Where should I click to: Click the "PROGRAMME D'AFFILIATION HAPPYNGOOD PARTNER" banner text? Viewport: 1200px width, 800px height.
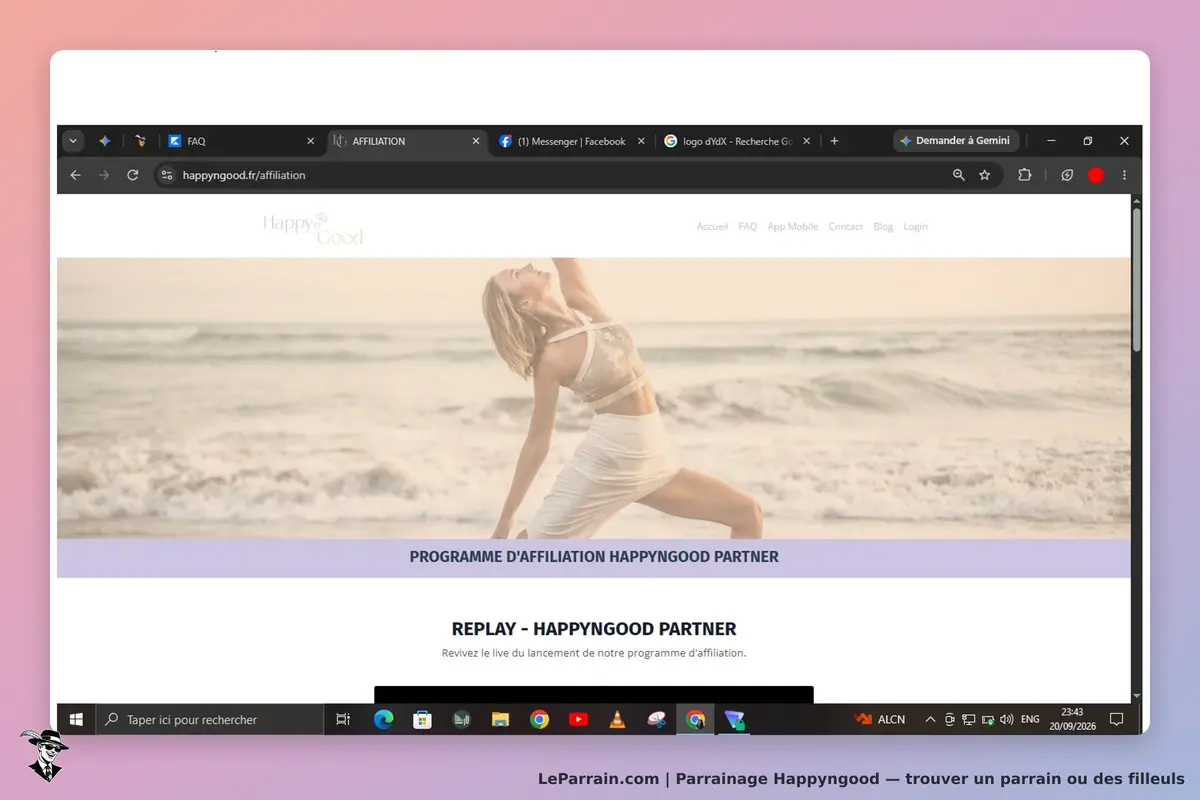(x=594, y=557)
